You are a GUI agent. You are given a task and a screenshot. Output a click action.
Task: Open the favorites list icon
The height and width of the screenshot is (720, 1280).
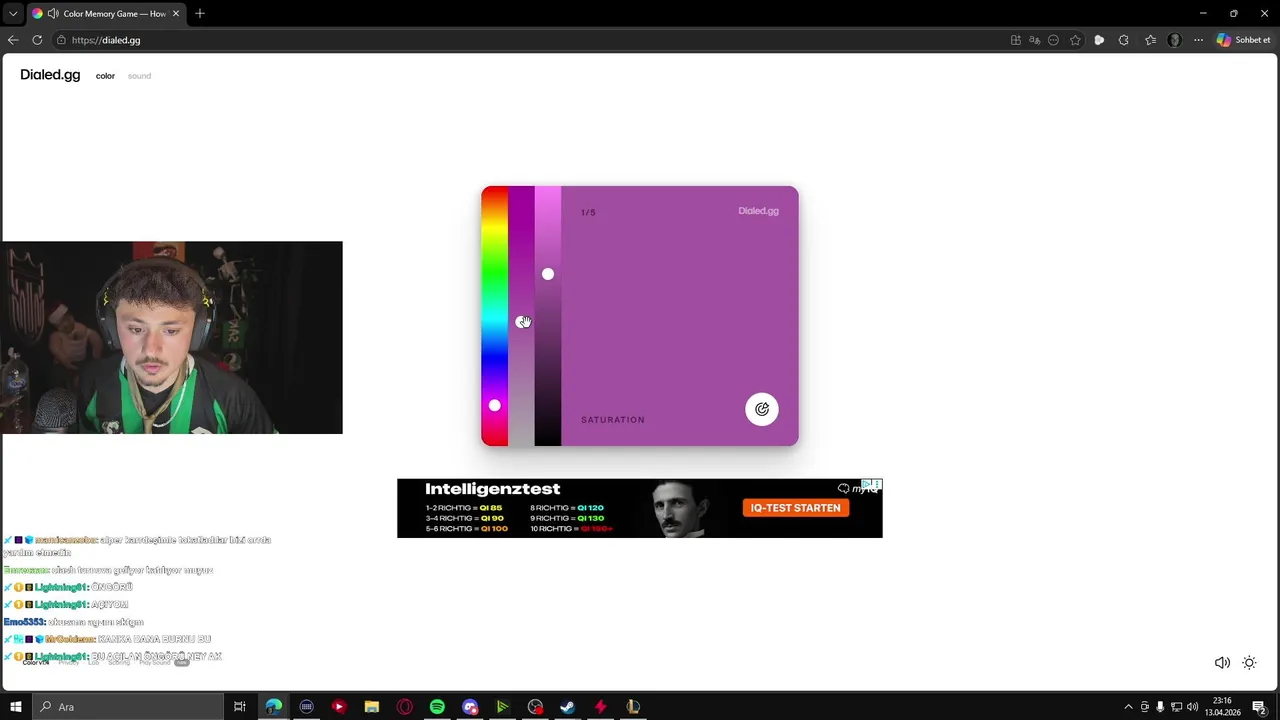coord(1150,40)
